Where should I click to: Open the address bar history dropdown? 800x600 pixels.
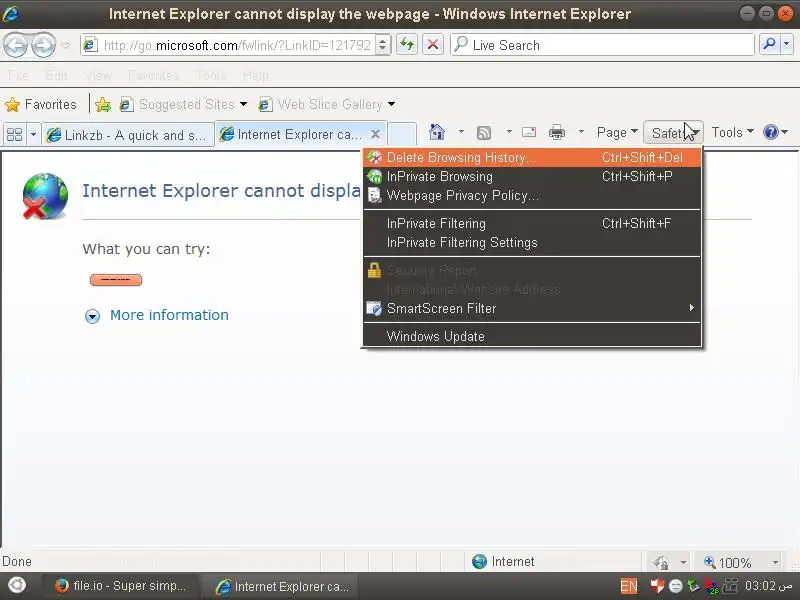(x=383, y=45)
